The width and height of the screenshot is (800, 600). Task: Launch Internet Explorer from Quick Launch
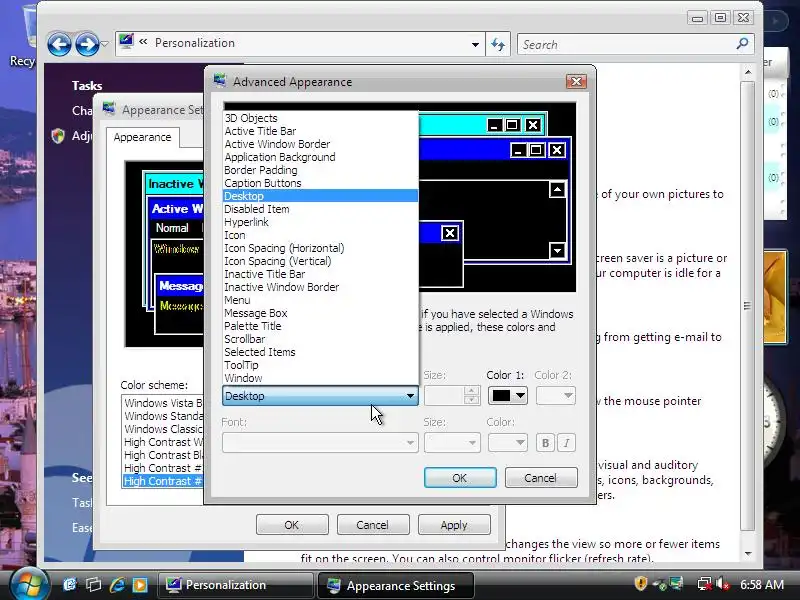117,585
